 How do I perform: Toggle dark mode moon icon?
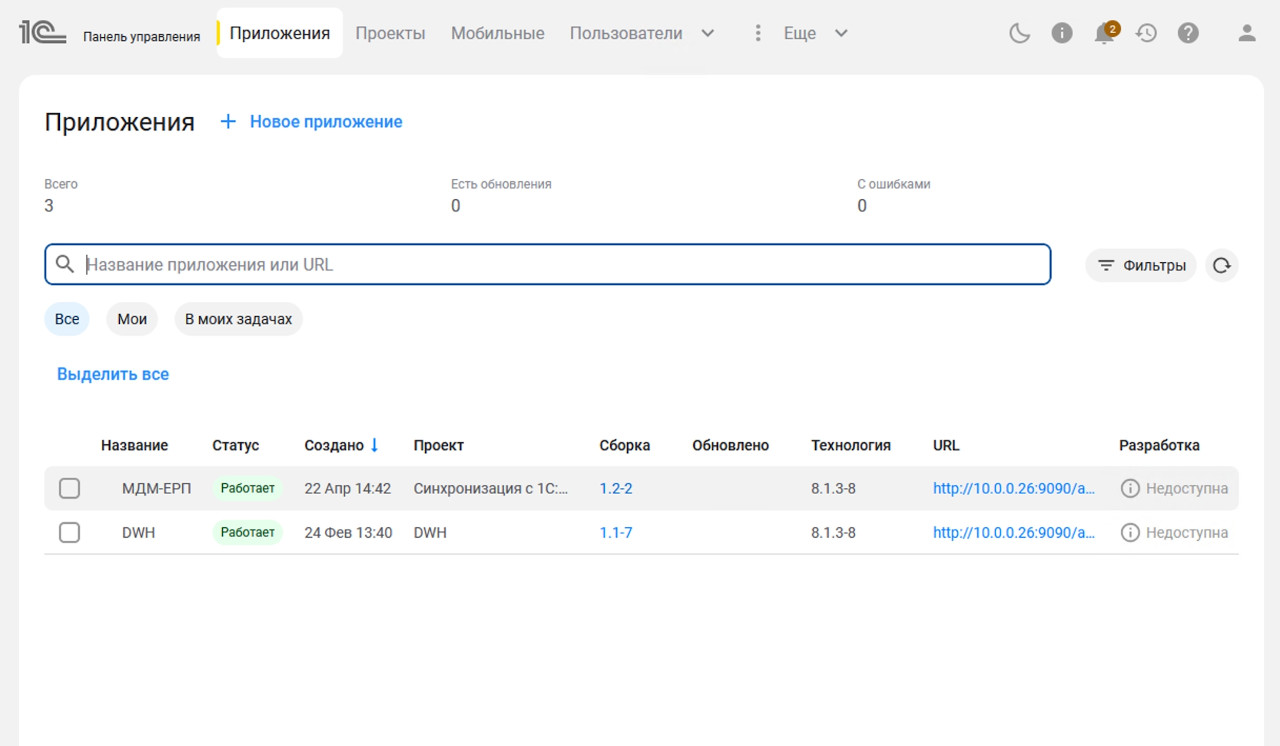coord(1019,33)
